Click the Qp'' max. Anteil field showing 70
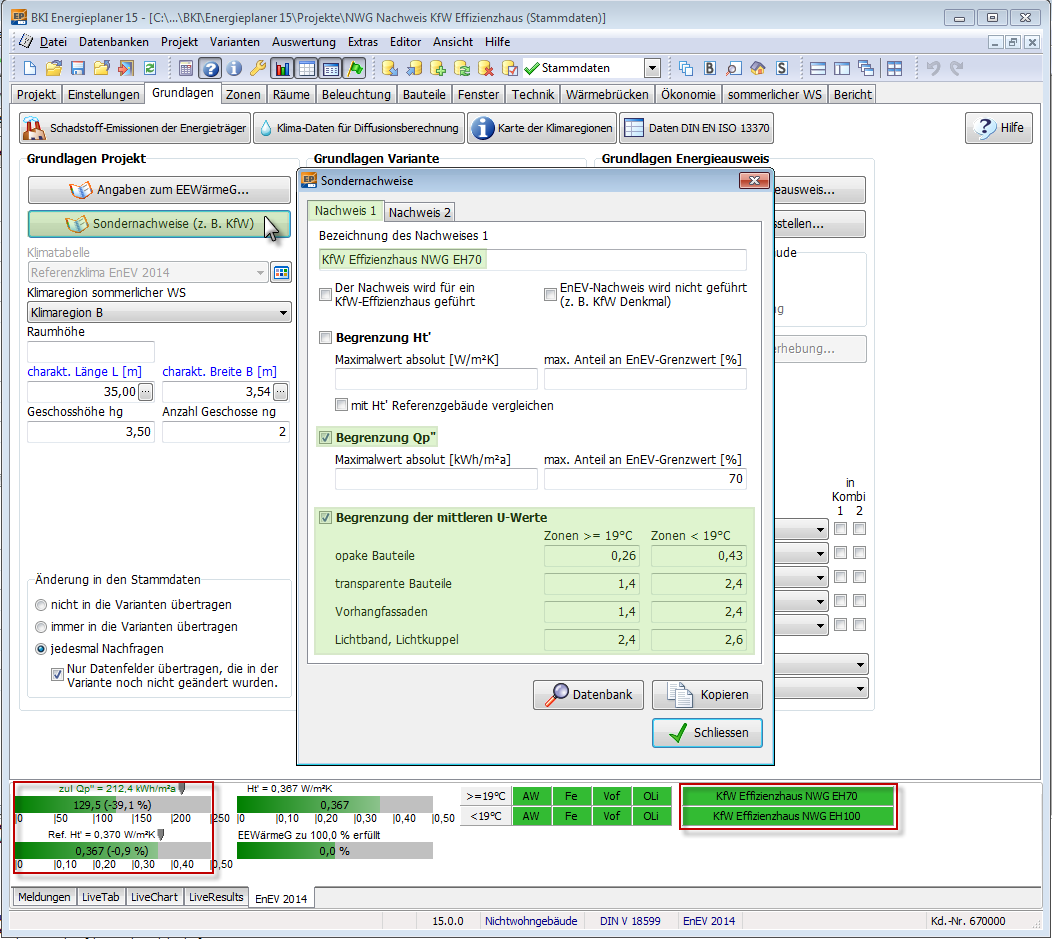Viewport: 1052px width, 939px height. pos(645,479)
